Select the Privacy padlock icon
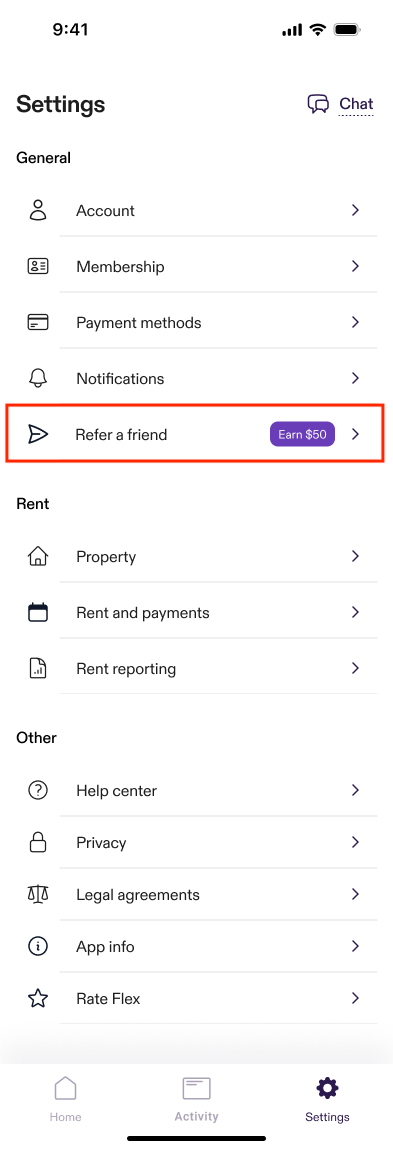The height and width of the screenshot is (1149, 393). [x=37, y=843]
